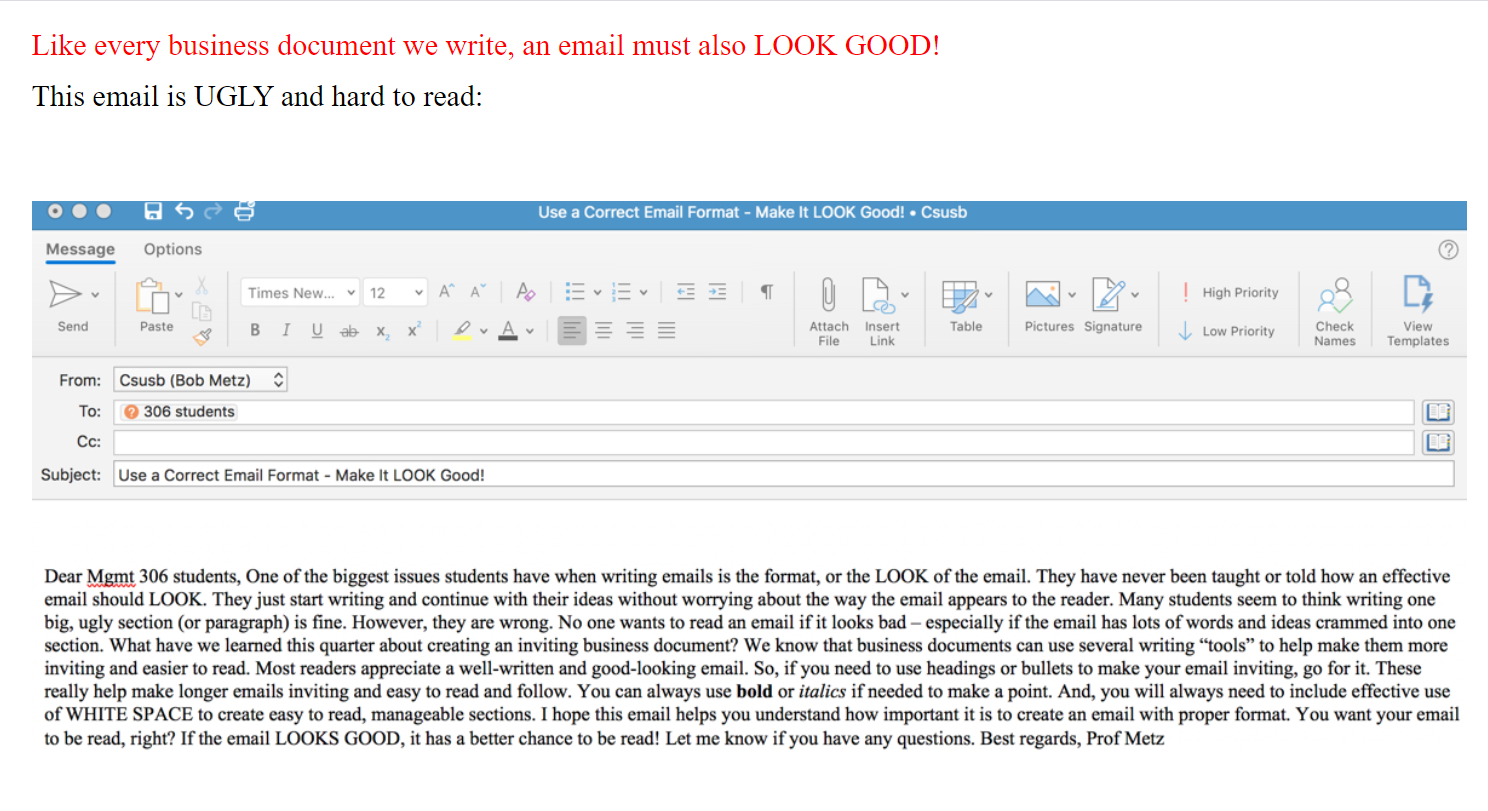Screen dimensions: 1488x811
Task: Click the Increase Indent icon
Action: (x=717, y=292)
